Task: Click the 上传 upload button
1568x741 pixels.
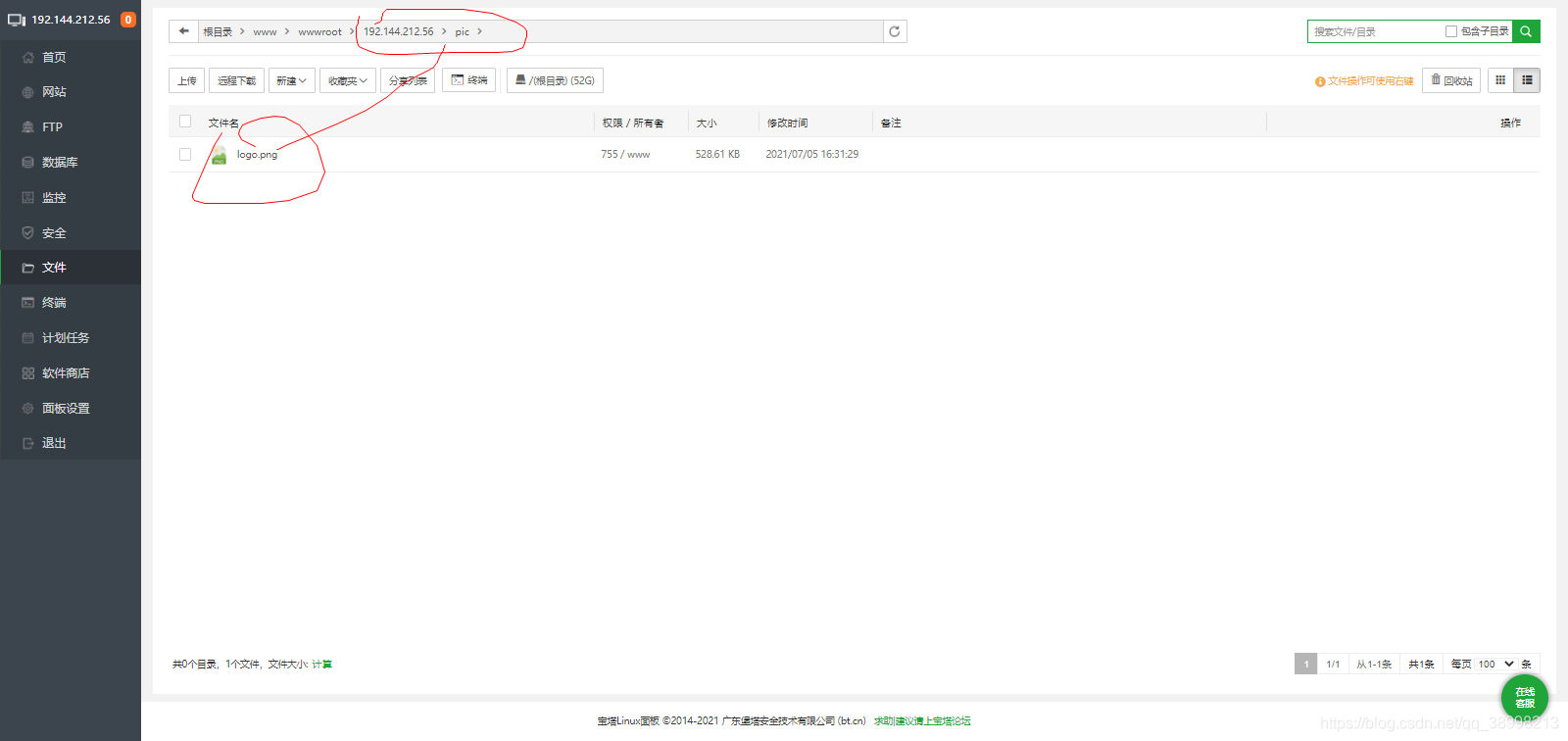Action: click(x=187, y=80)
